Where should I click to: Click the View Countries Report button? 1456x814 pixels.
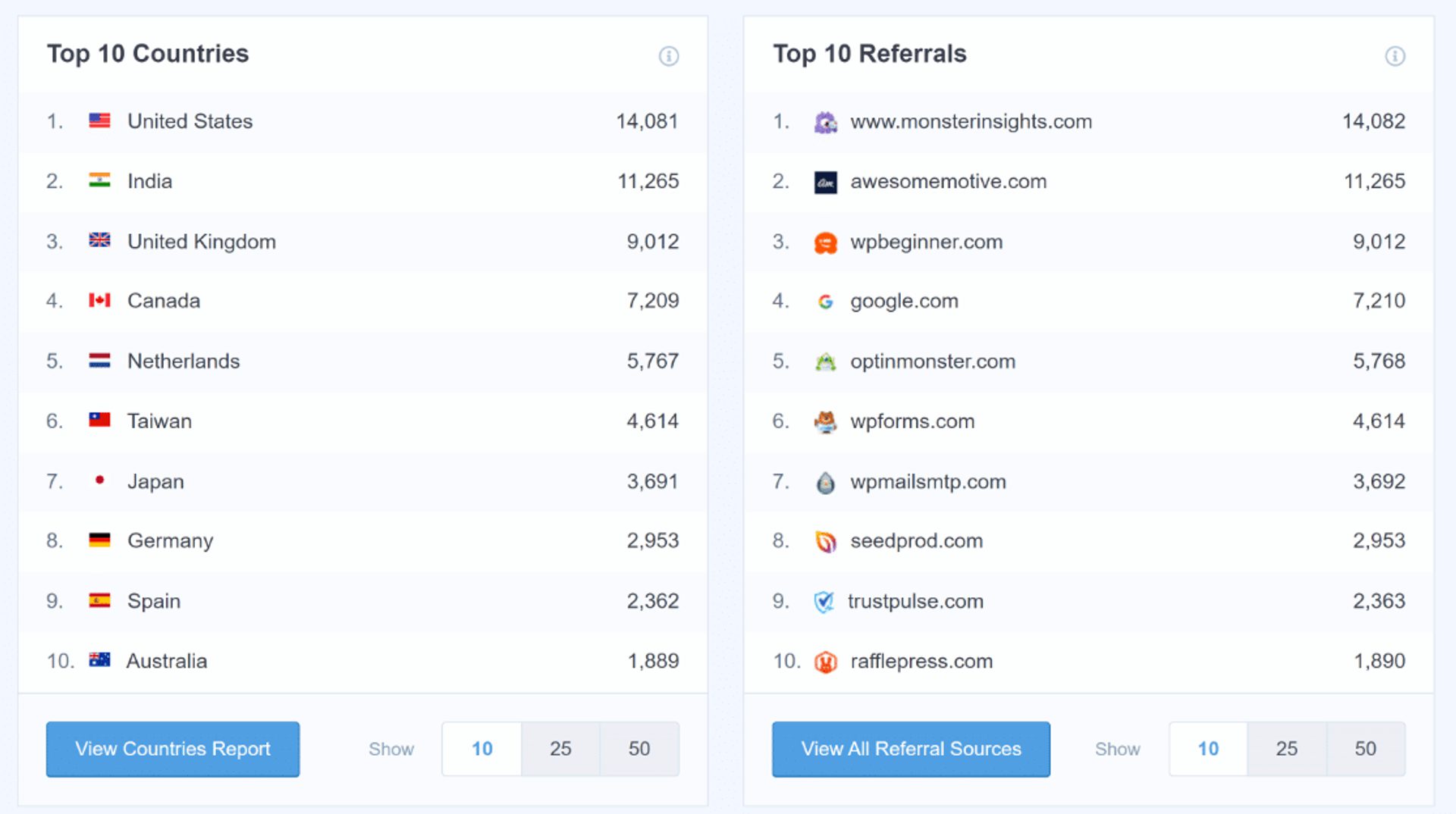172,749
